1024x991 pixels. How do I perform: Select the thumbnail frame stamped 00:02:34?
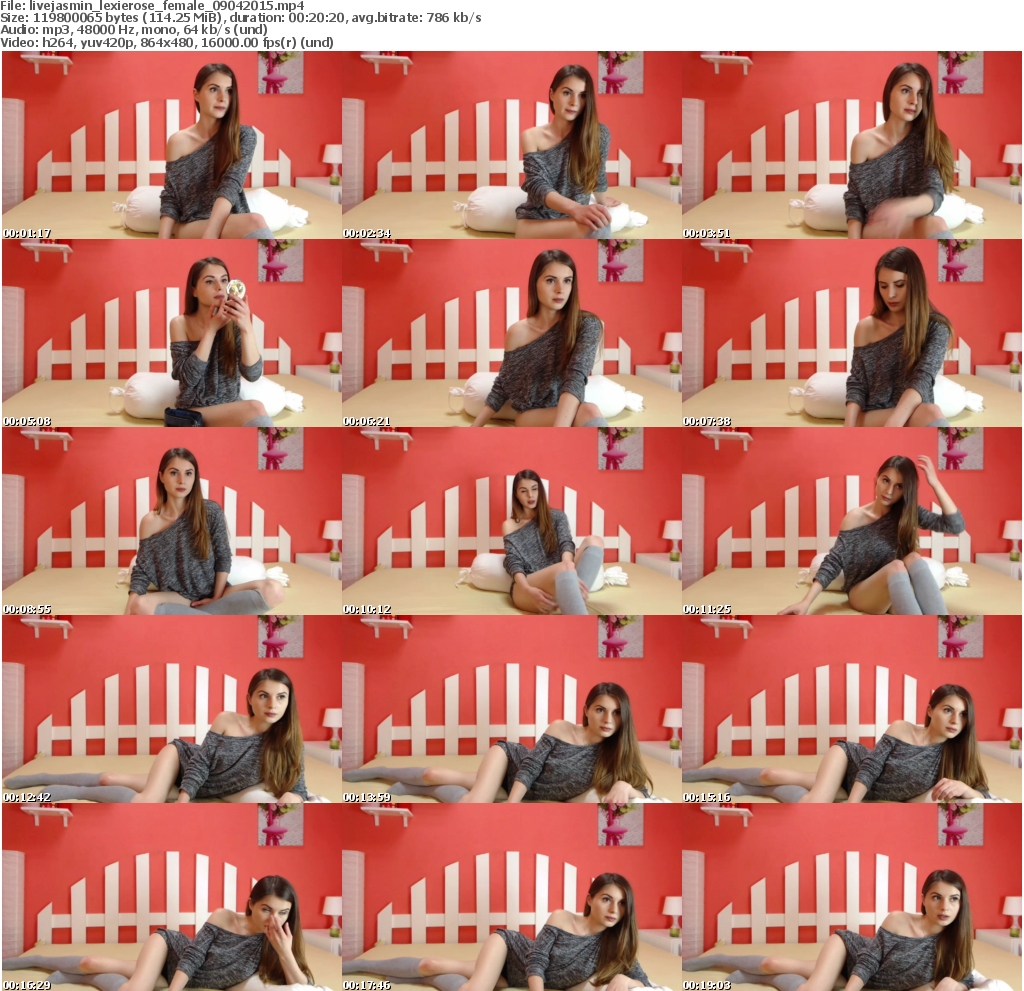click(511, 145)
